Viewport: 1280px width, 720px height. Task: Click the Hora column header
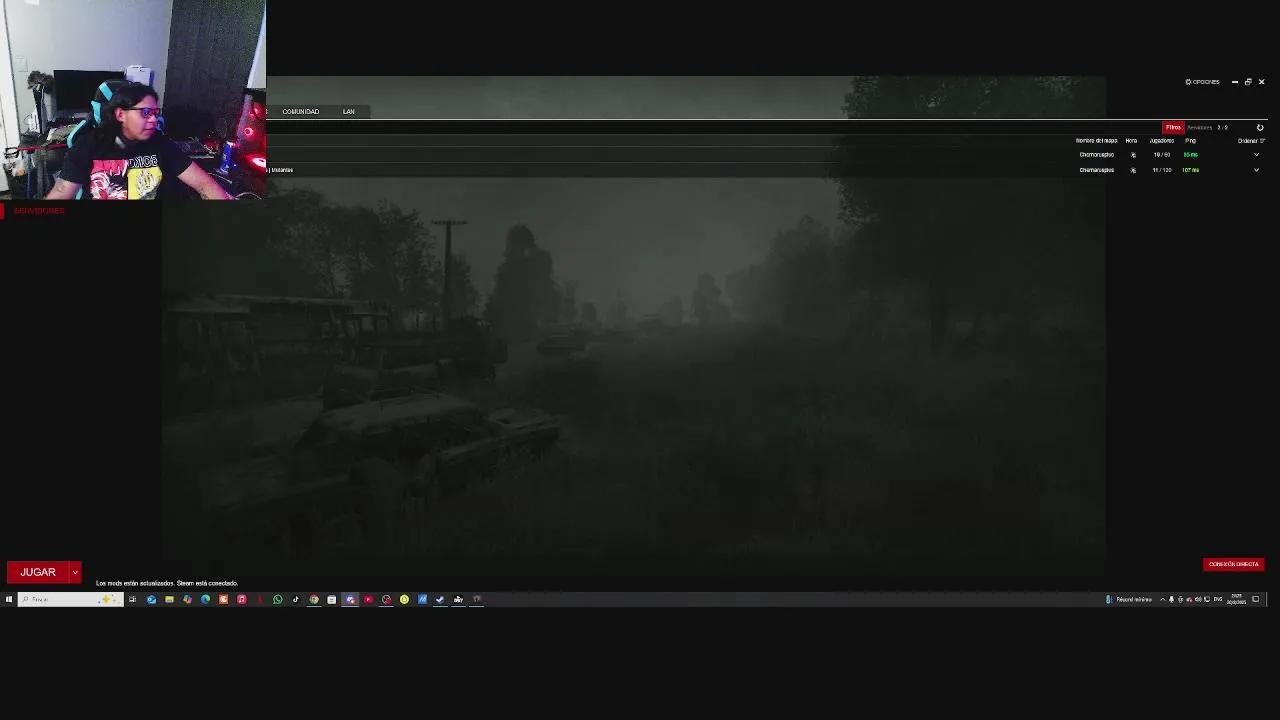[1131, 141]
